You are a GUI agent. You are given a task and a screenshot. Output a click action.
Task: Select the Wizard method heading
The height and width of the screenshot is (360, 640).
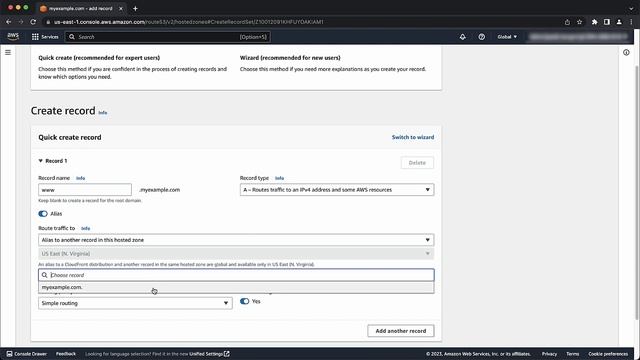coord(290,58)
